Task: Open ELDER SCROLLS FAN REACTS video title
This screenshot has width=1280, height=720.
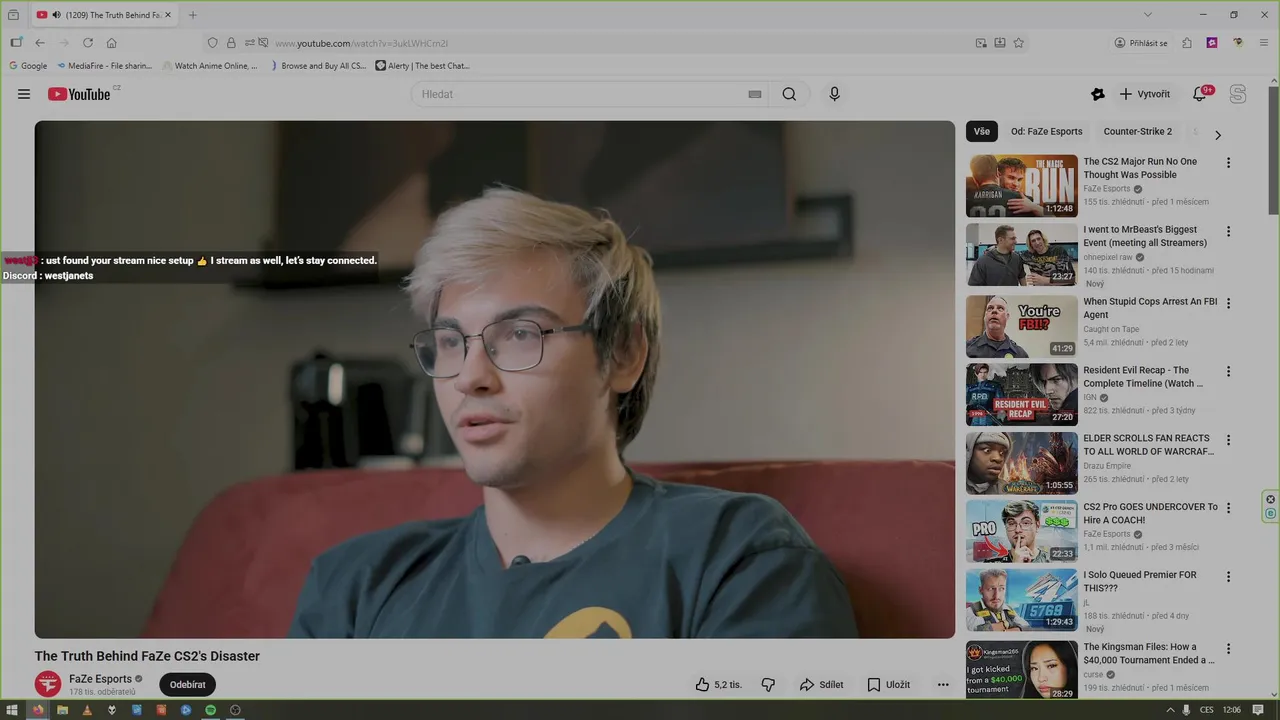Action: (1148, 445)
